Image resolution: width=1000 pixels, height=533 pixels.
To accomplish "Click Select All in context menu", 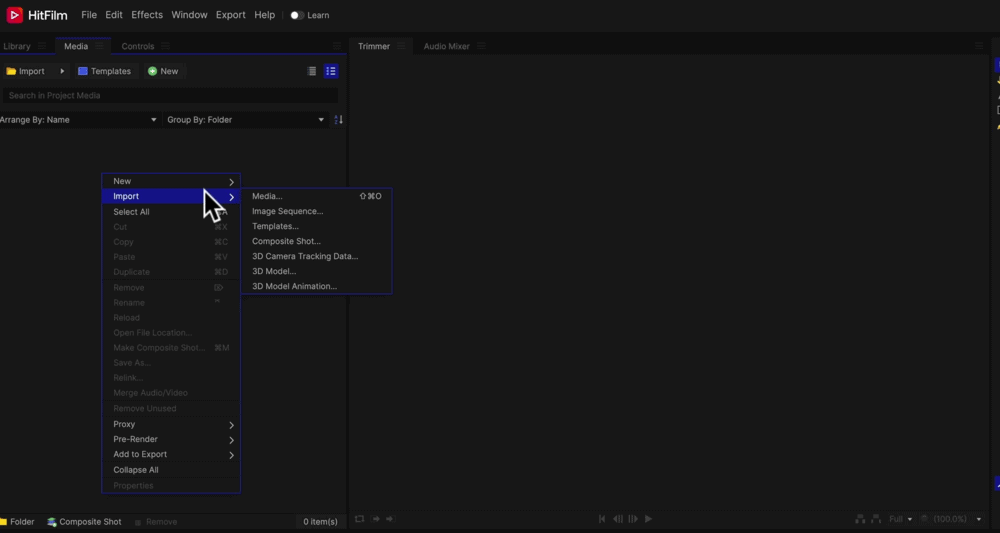I will point(171,212).
